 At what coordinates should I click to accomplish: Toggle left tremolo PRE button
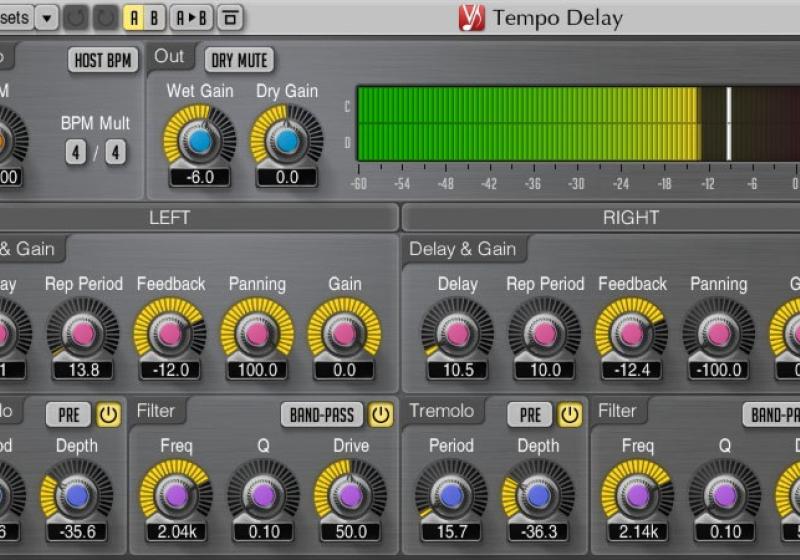(x=68, y=415)
